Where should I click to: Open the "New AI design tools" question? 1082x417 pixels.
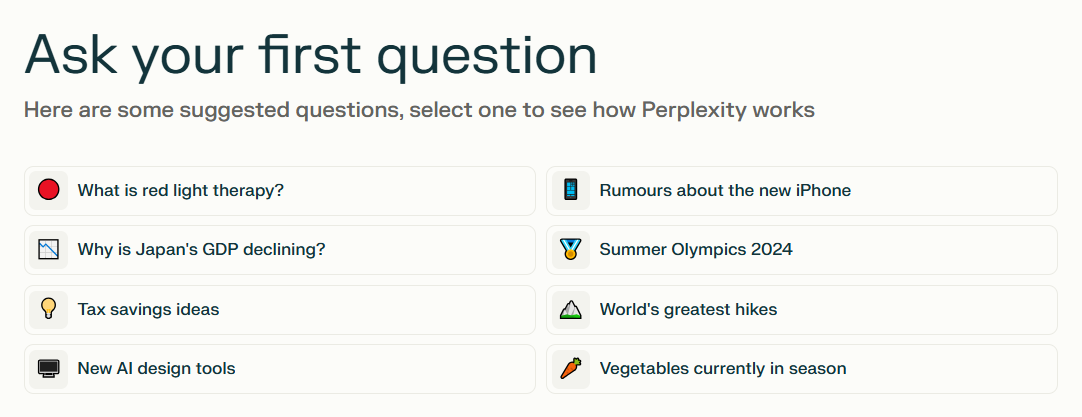coord(279,369)
